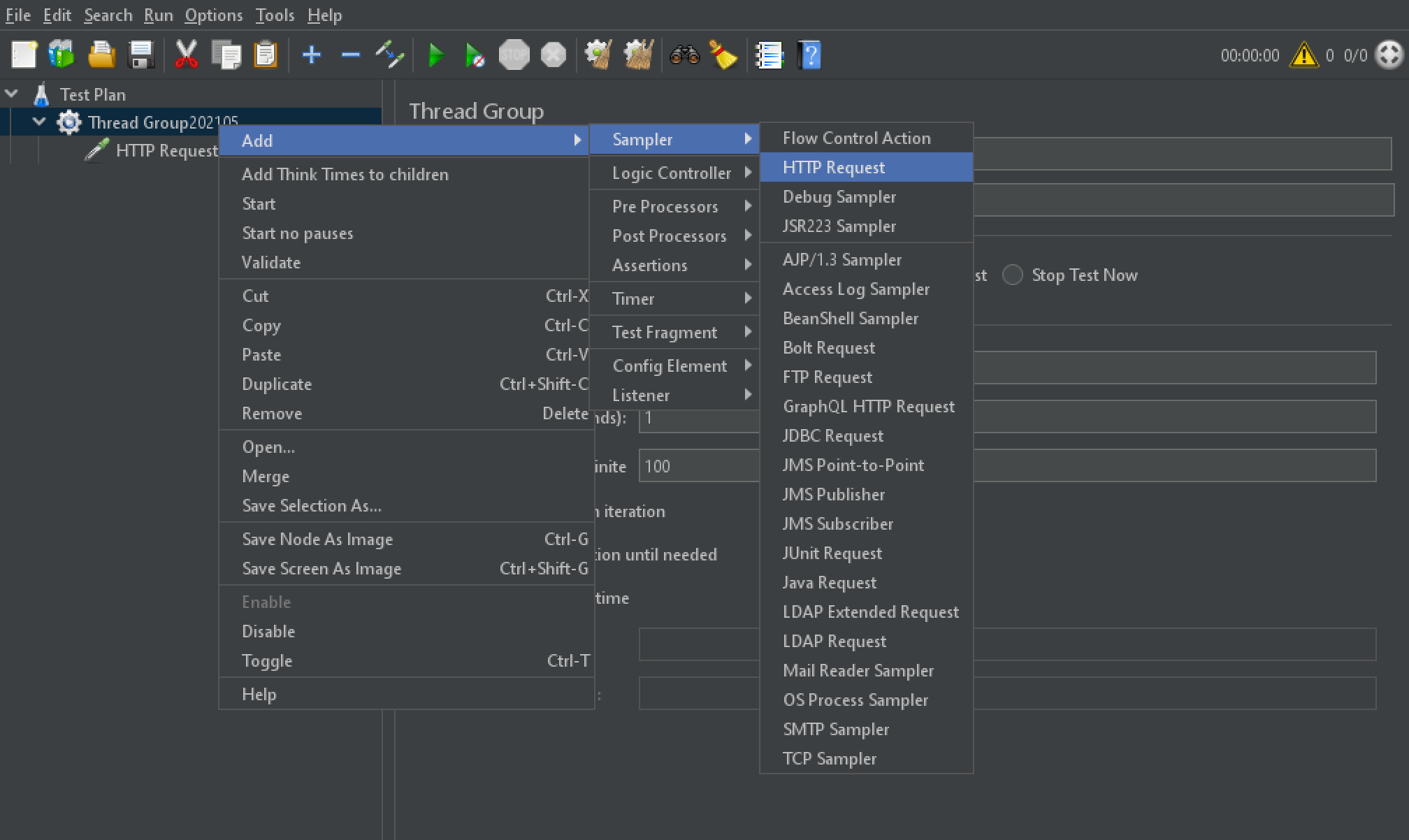Click the field containing value 100

click(698, 466)
